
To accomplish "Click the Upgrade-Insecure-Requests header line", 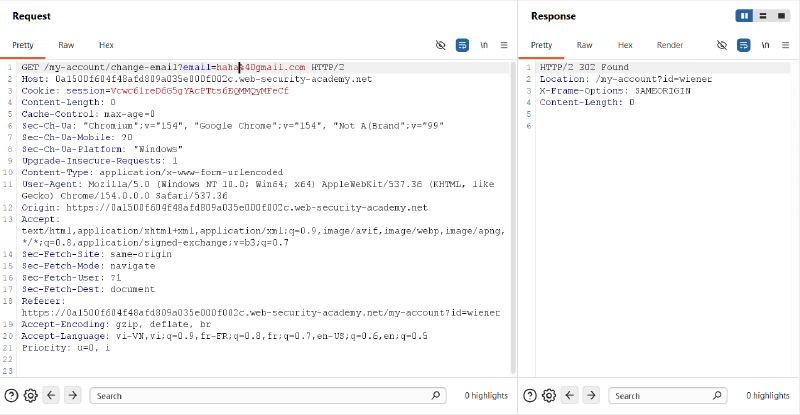I will (x=99, y=161).
